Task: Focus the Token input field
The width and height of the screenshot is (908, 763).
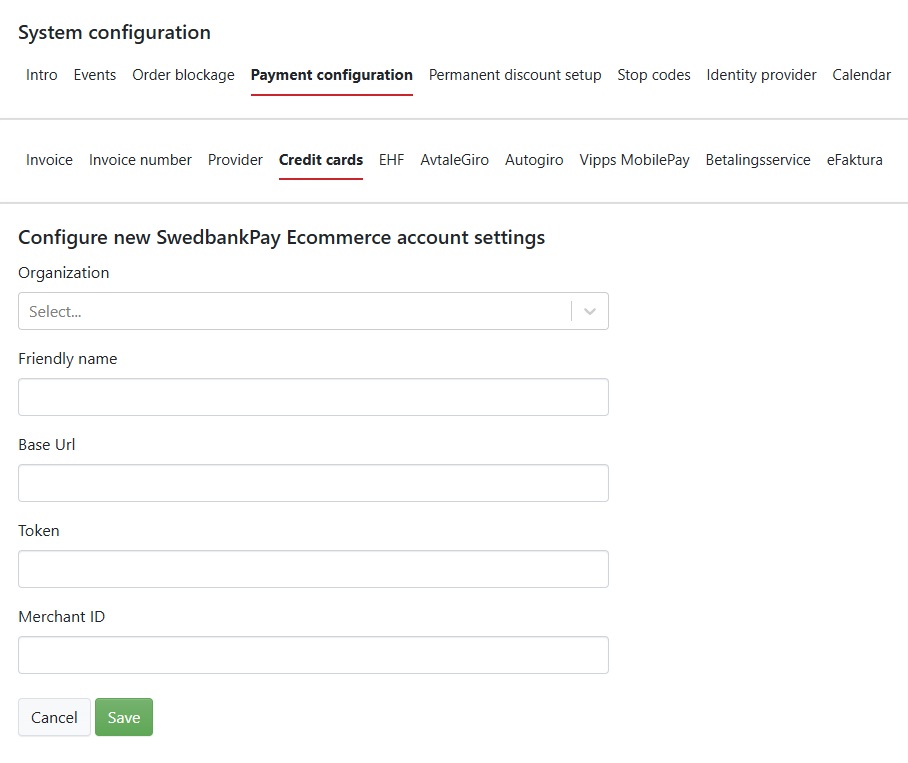Action: [313, 569]
